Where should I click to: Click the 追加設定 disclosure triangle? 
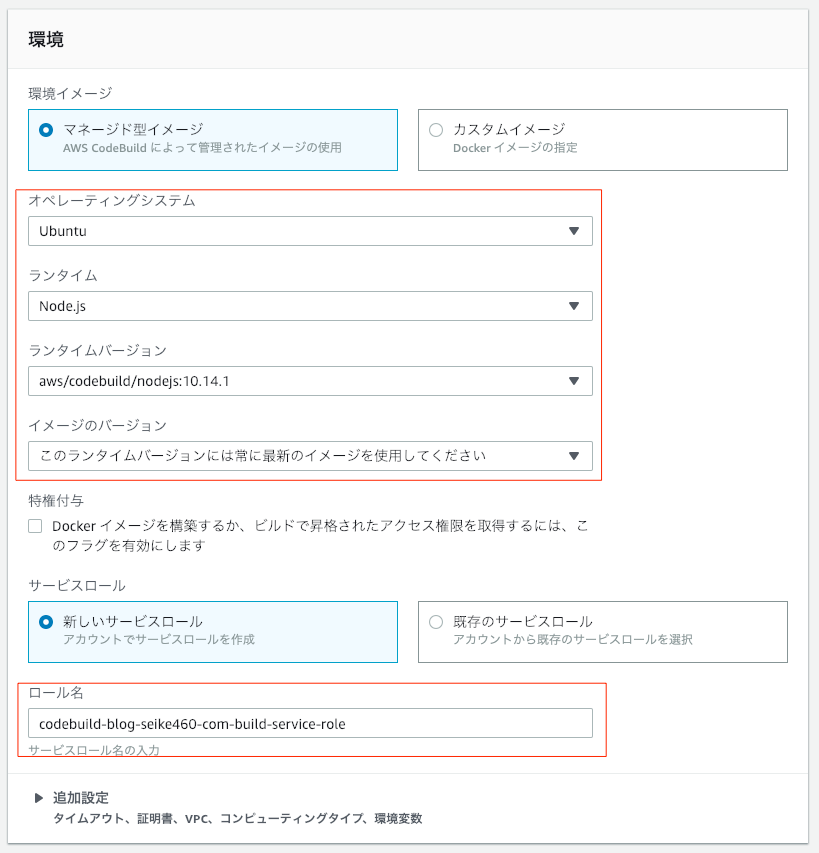[37, 798]
